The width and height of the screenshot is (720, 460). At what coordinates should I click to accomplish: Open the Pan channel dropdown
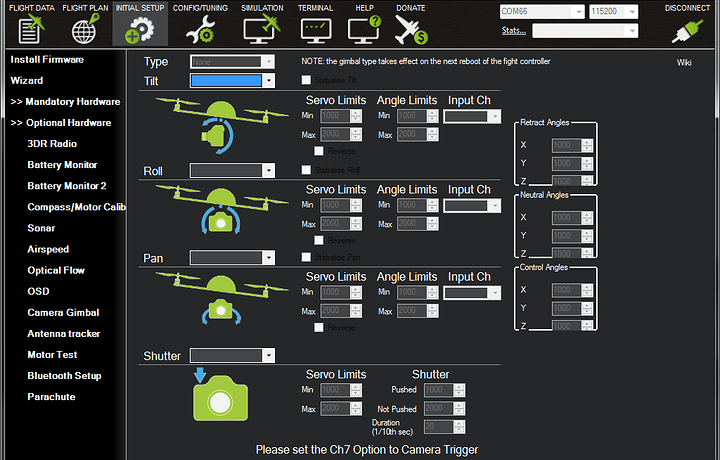coord(232,258)
